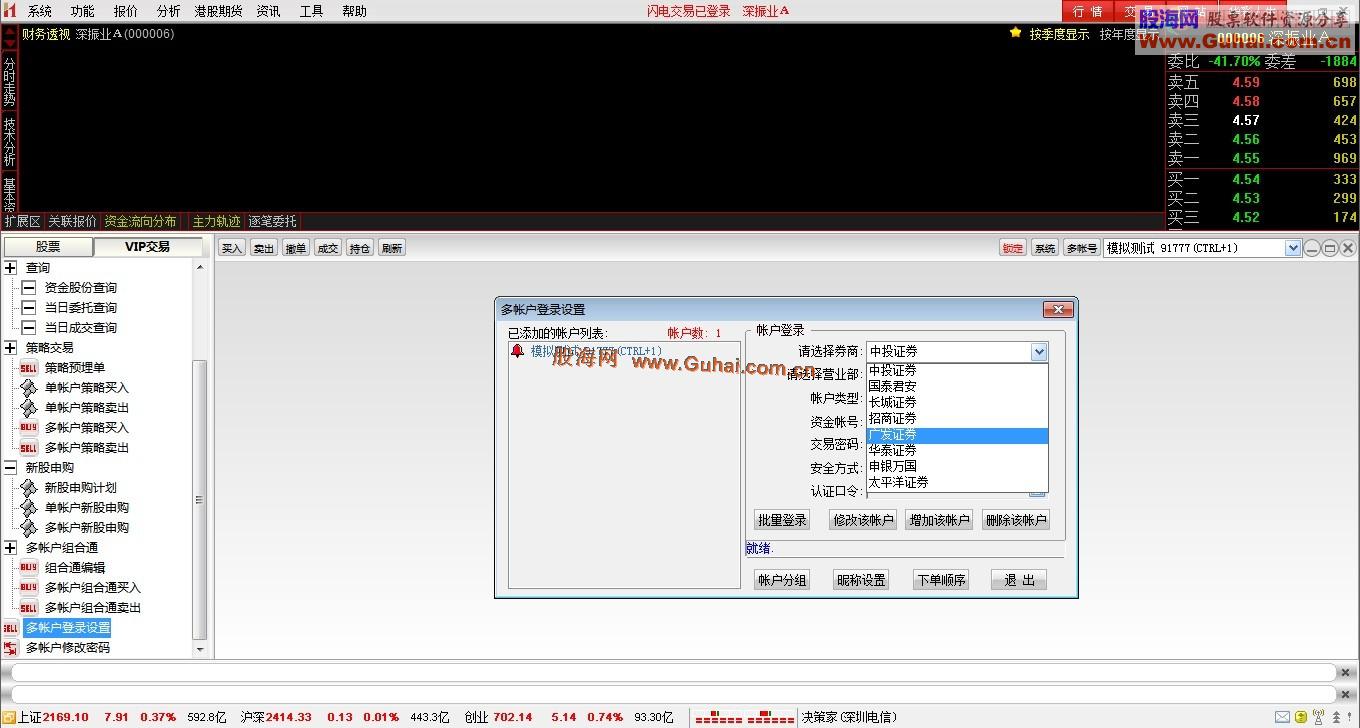This screenshot has height=728, width=1360.
Task: Click the 删除该帐户 button
Action: point(1016,520)
